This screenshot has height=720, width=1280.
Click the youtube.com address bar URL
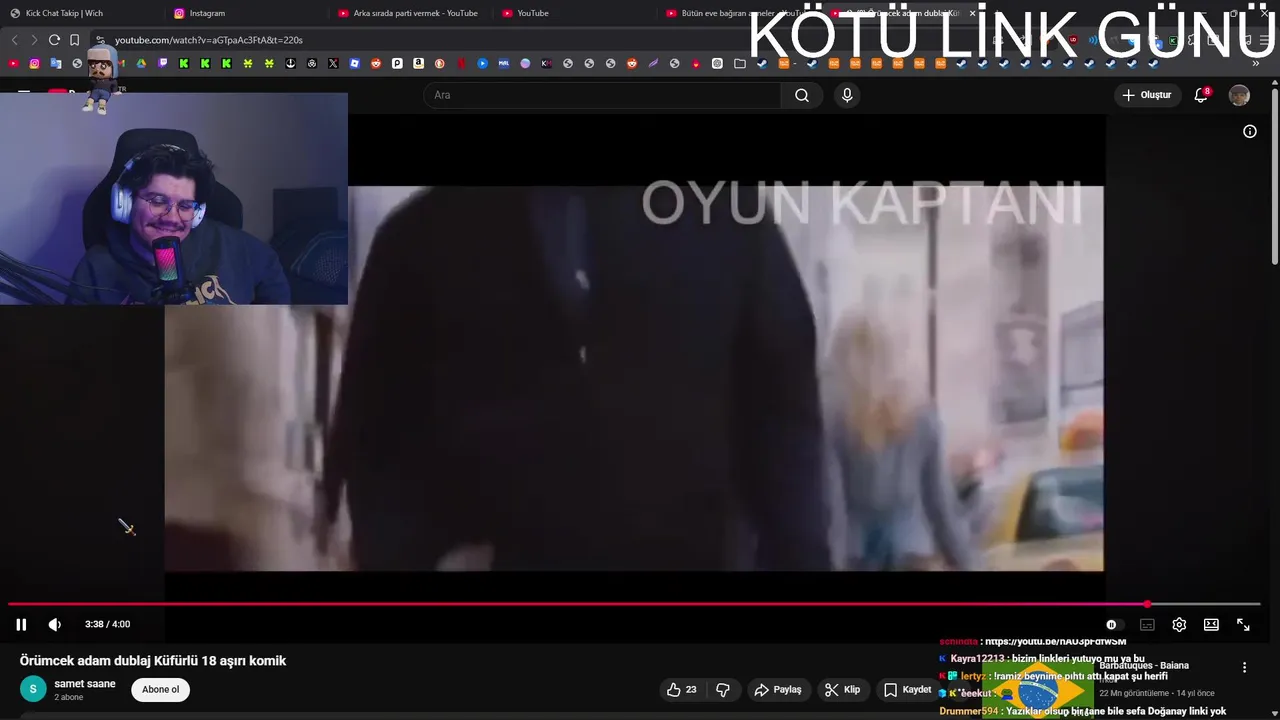tap(208, 40)
